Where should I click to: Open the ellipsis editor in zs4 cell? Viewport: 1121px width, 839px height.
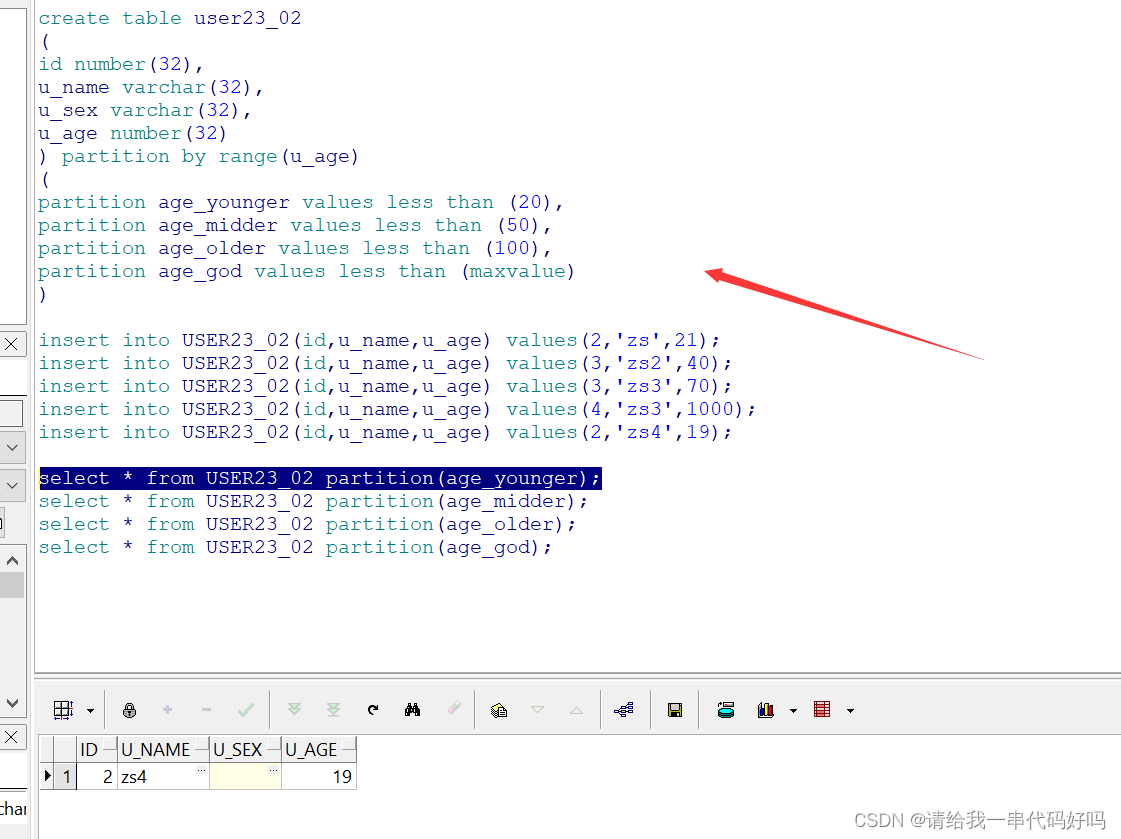202,770
